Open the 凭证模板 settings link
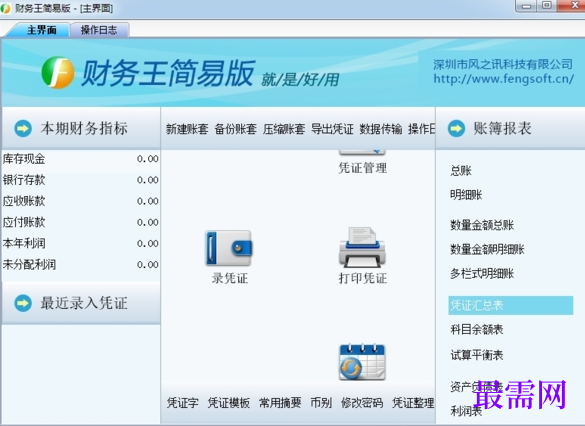This screenshot has height=426, width=585. tap(229, 403)
